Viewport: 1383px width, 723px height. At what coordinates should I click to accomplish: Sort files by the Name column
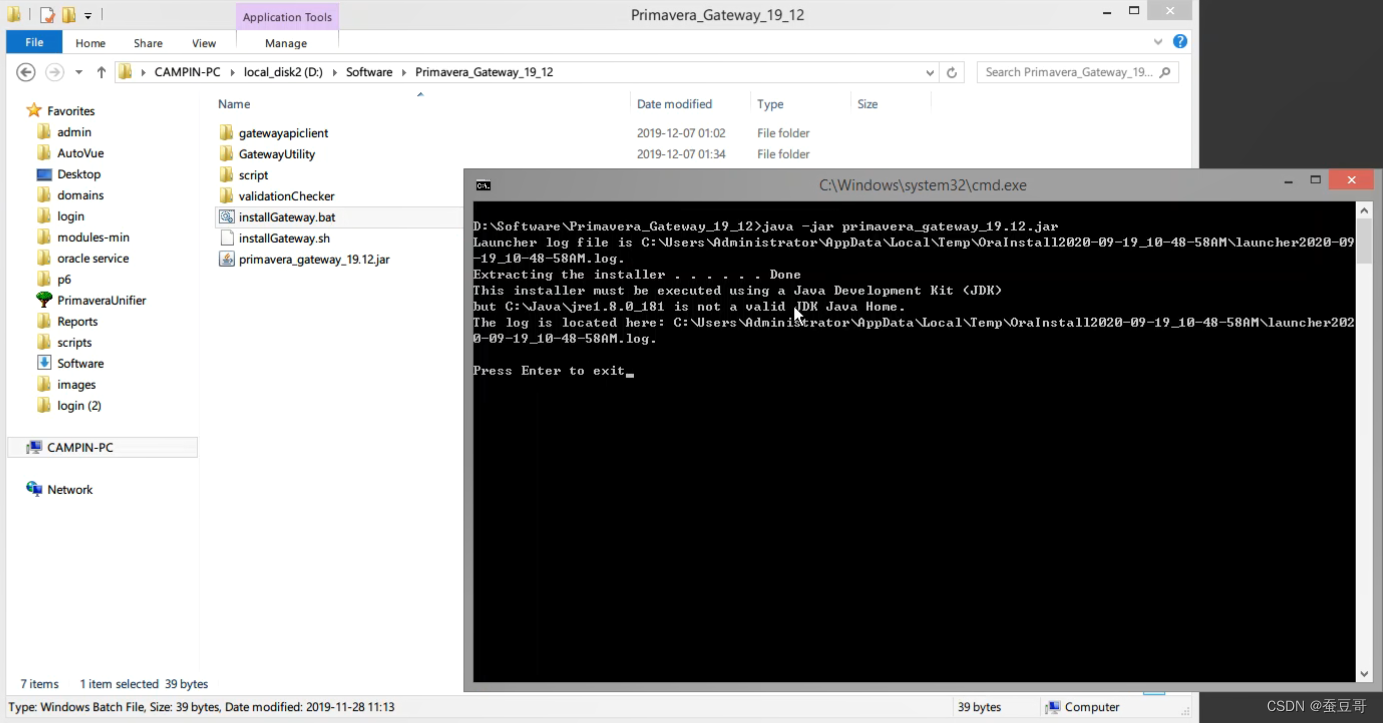click(x=234, y=104)
